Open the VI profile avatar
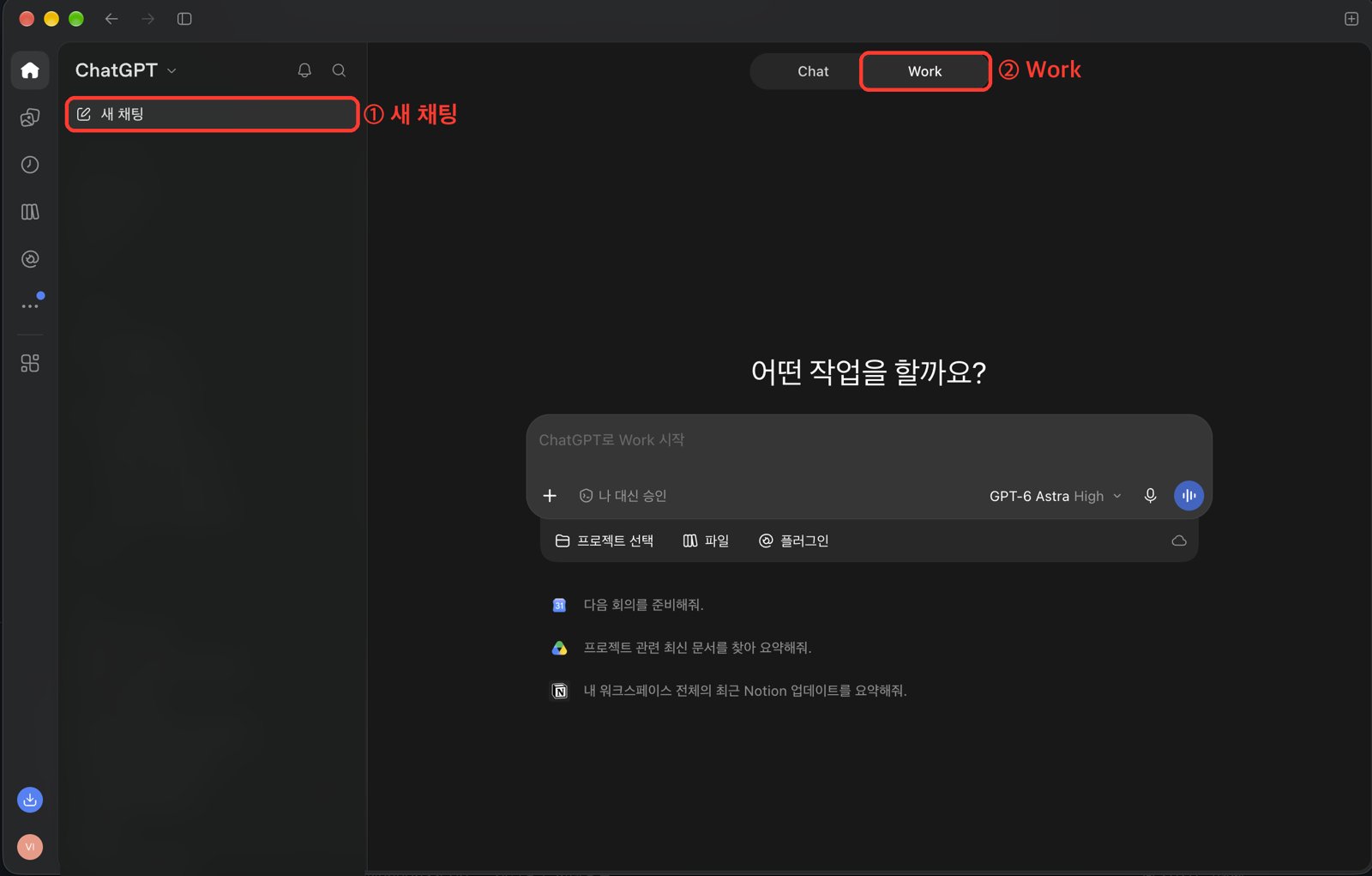 coord(30,847)
